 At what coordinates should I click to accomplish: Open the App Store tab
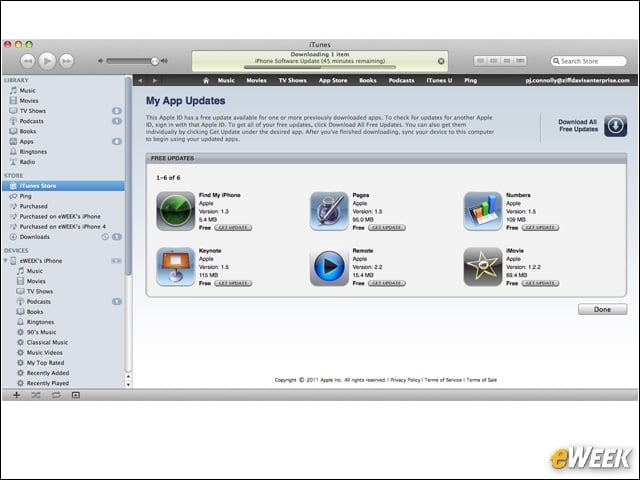click(333, 80)
